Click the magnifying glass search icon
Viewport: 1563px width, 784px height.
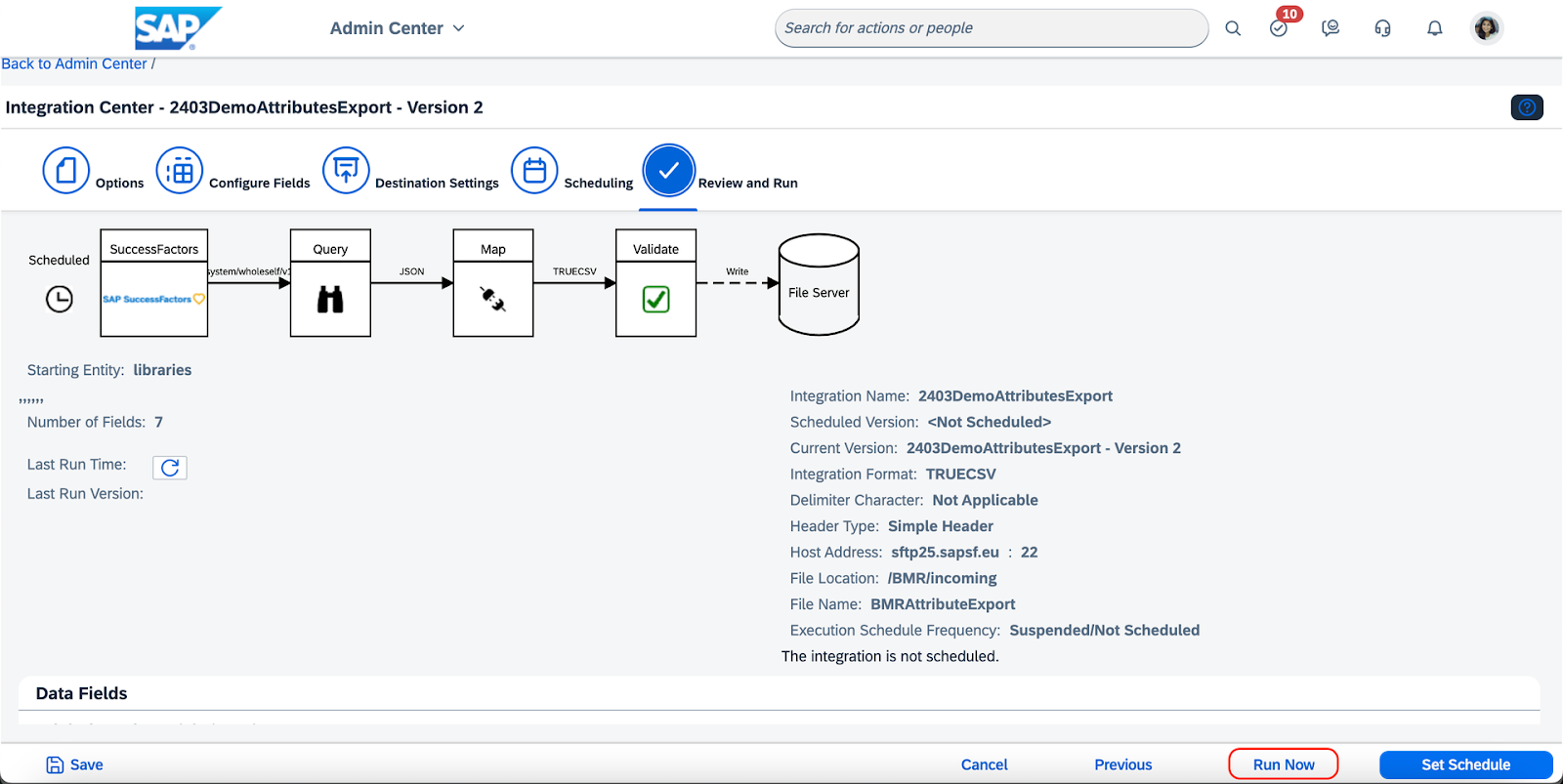pos(1233,28)
